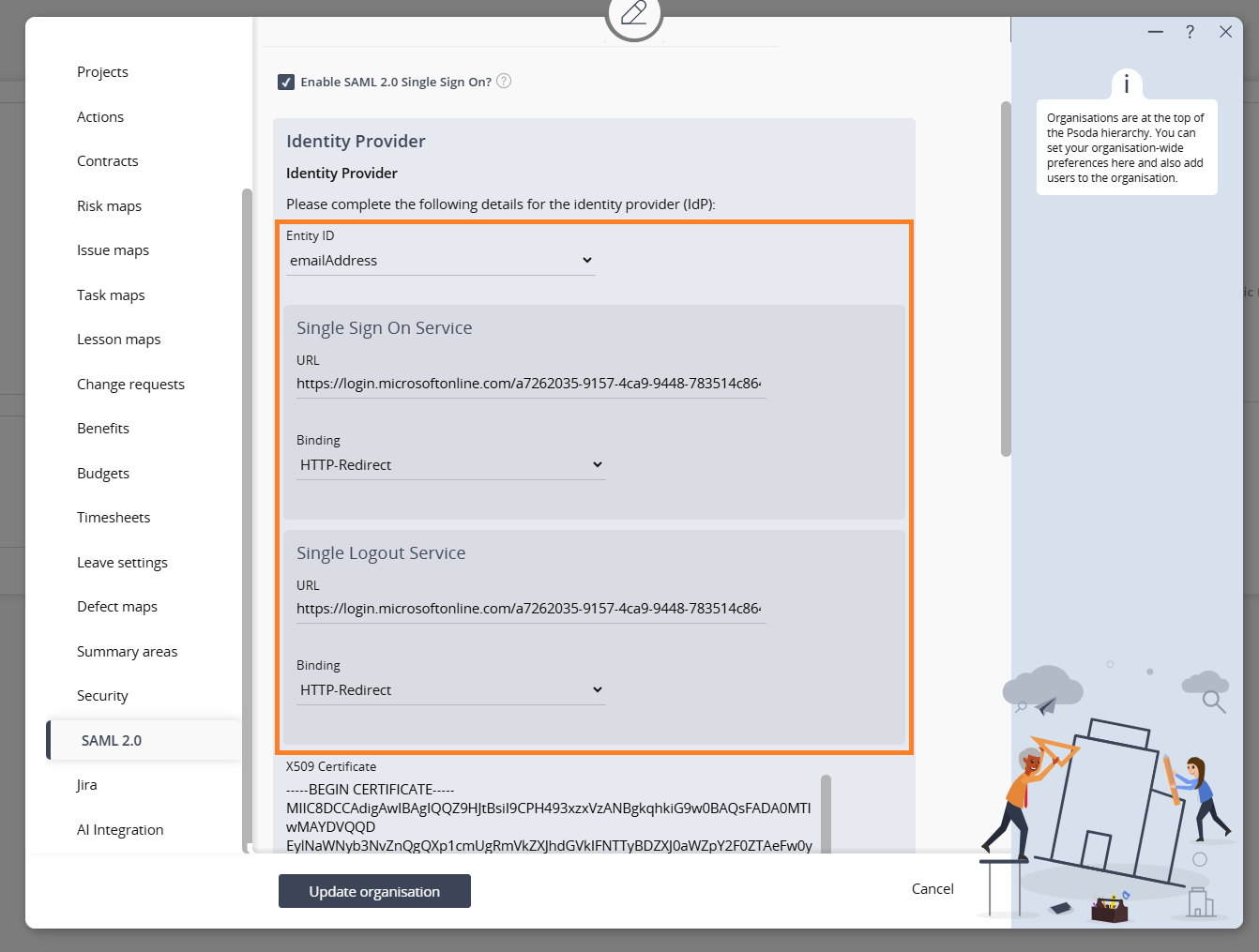The image size is (1259, 952).
Task: Click the Cancel link
Action: coord(933,889)
